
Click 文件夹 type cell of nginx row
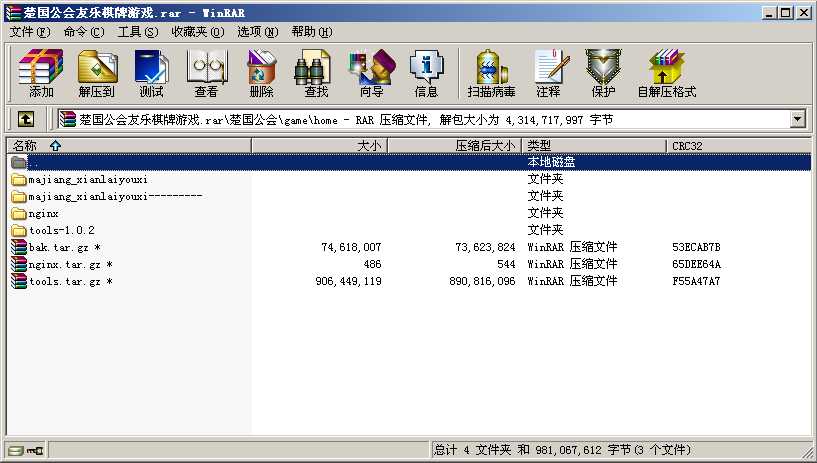tap(545, 212)
